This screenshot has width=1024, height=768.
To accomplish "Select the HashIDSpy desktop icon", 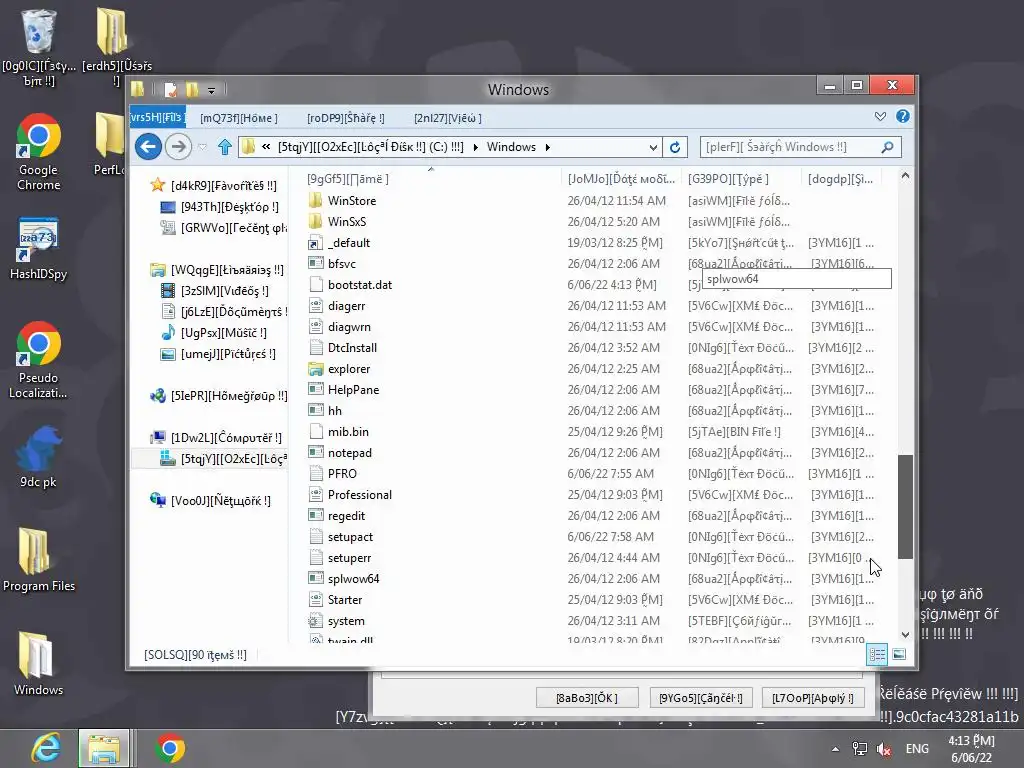I will (39, 249).
